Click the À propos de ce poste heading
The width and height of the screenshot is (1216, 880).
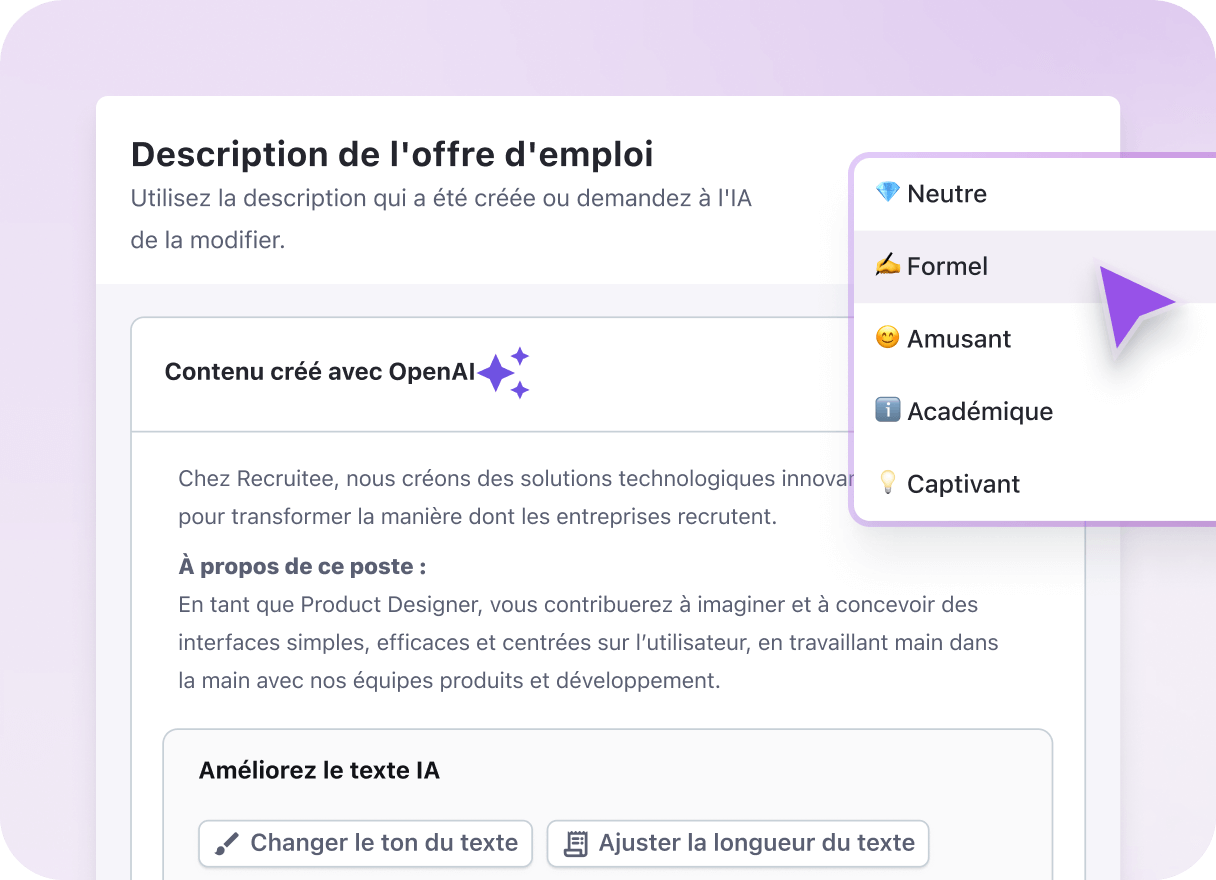tap(302, 566)
